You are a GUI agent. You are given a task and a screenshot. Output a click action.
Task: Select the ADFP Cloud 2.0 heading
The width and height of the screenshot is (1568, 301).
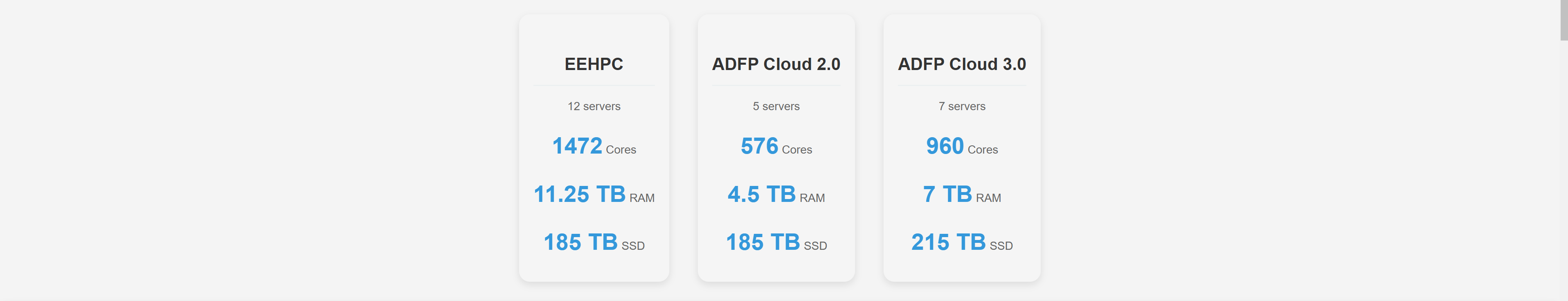click(x=776, y=64)
